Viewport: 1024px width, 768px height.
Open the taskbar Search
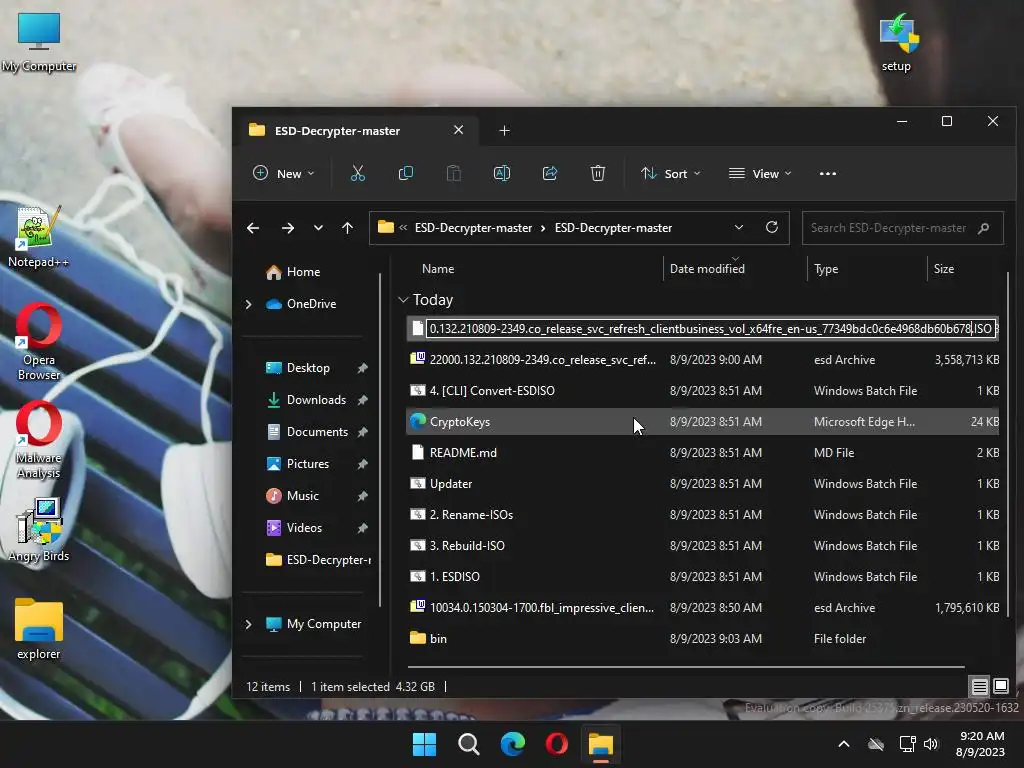[468, 744]
